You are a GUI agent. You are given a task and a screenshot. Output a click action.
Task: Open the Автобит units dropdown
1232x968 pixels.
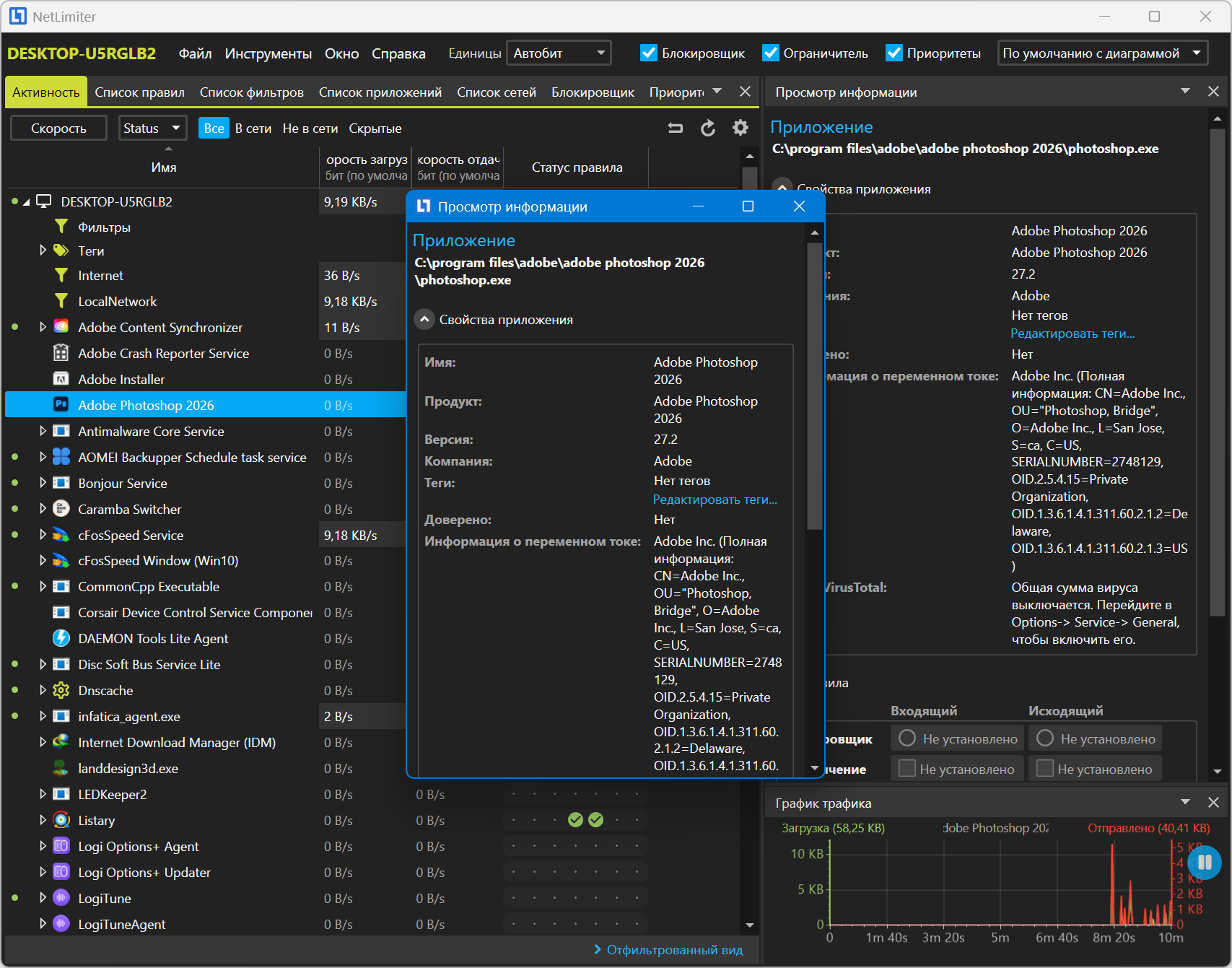pyautogui.click(x=559, y=53)
